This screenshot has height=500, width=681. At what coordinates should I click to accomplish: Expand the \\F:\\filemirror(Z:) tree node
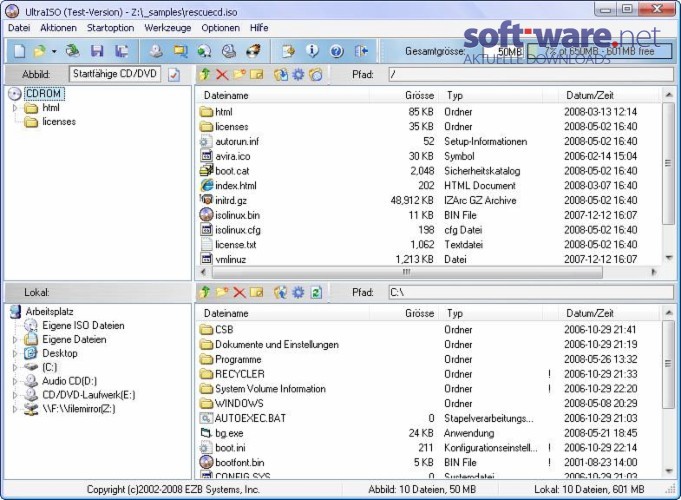tap(15, 409)
